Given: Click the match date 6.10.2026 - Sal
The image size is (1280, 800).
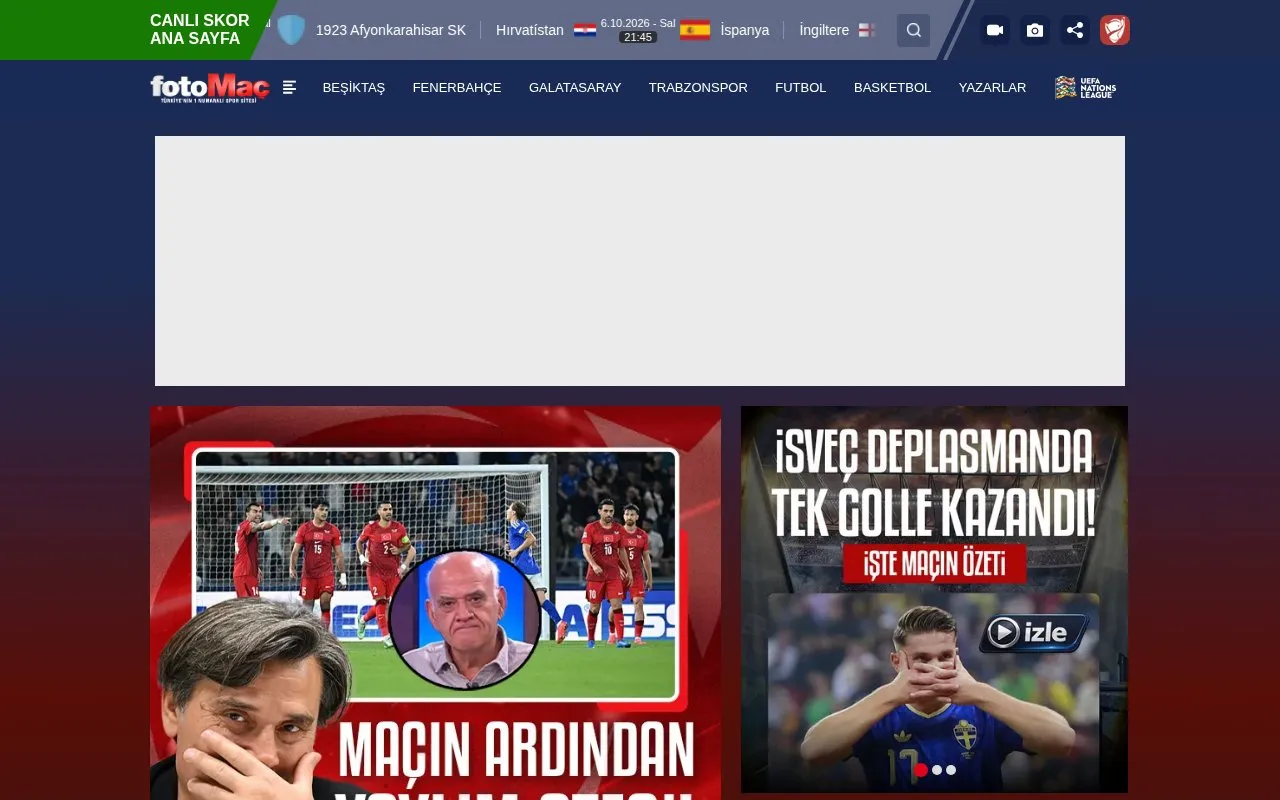Looking at the screenshot, I should click(638, 23).
